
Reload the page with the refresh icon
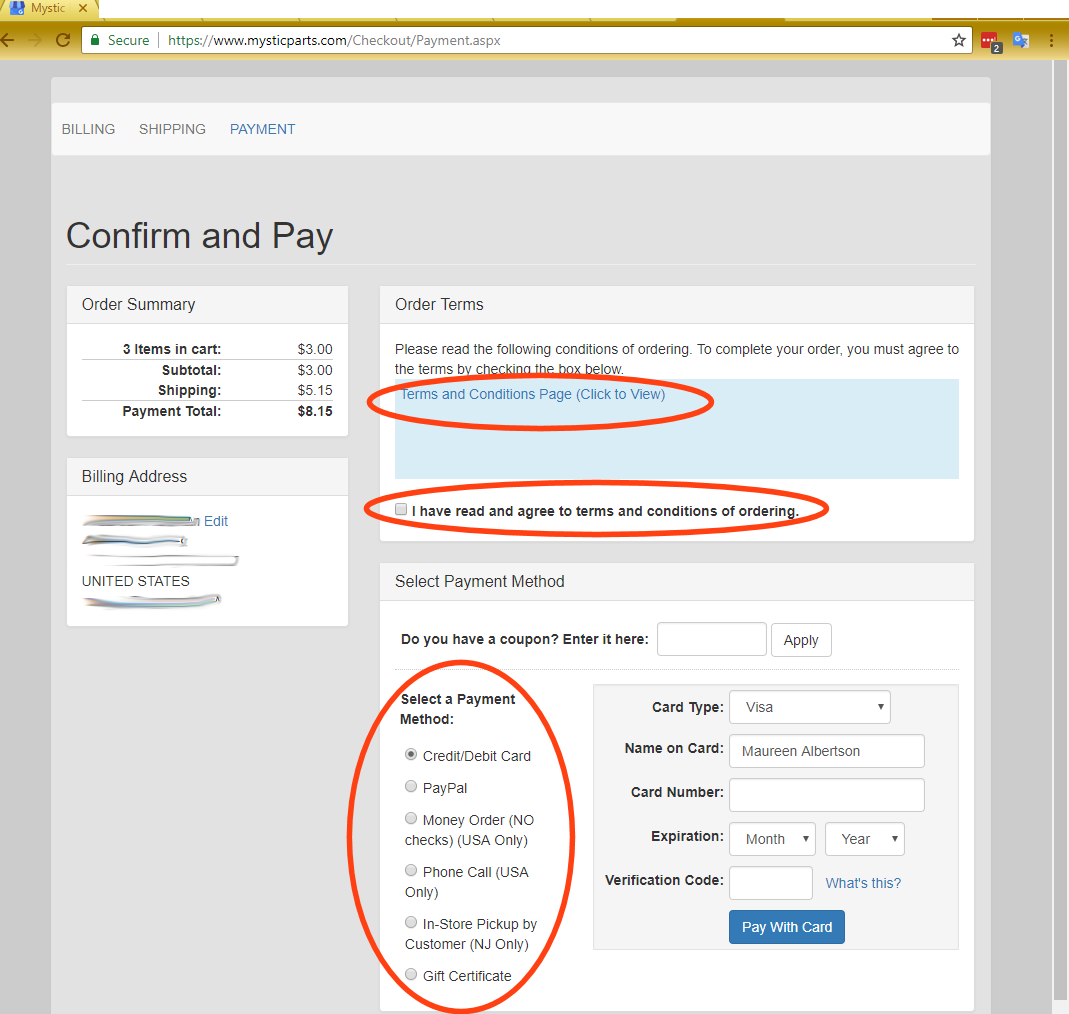(x=62, y=40)
